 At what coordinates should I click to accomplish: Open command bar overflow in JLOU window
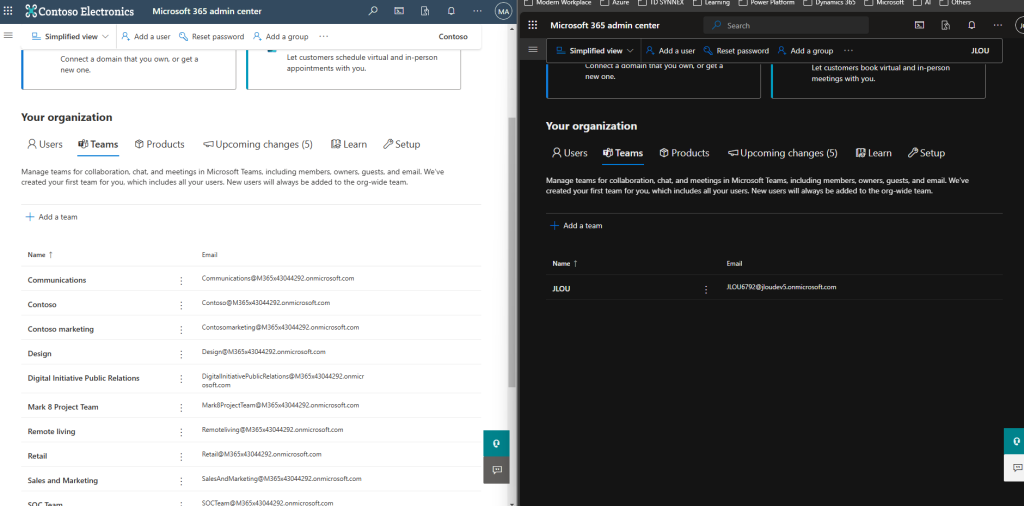[848, 50]
